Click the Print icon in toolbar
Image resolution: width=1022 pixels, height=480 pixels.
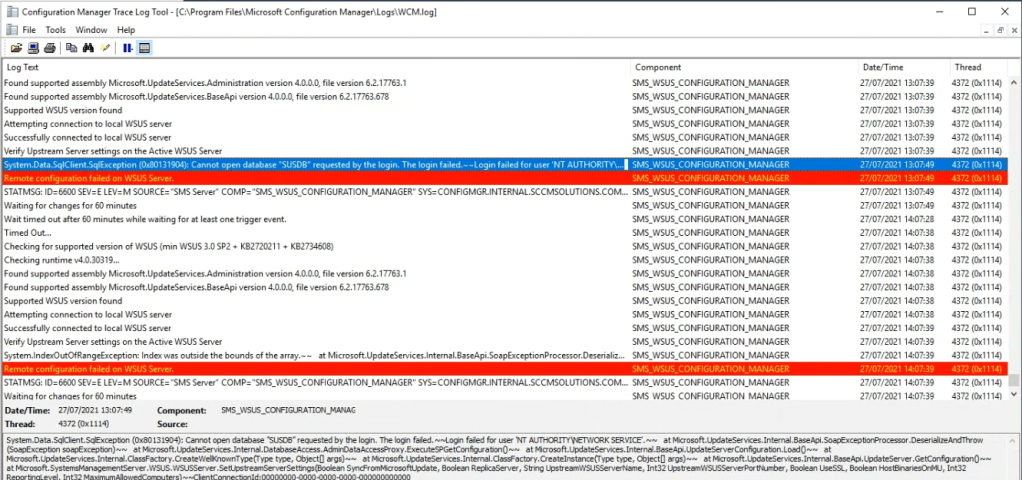50,47
